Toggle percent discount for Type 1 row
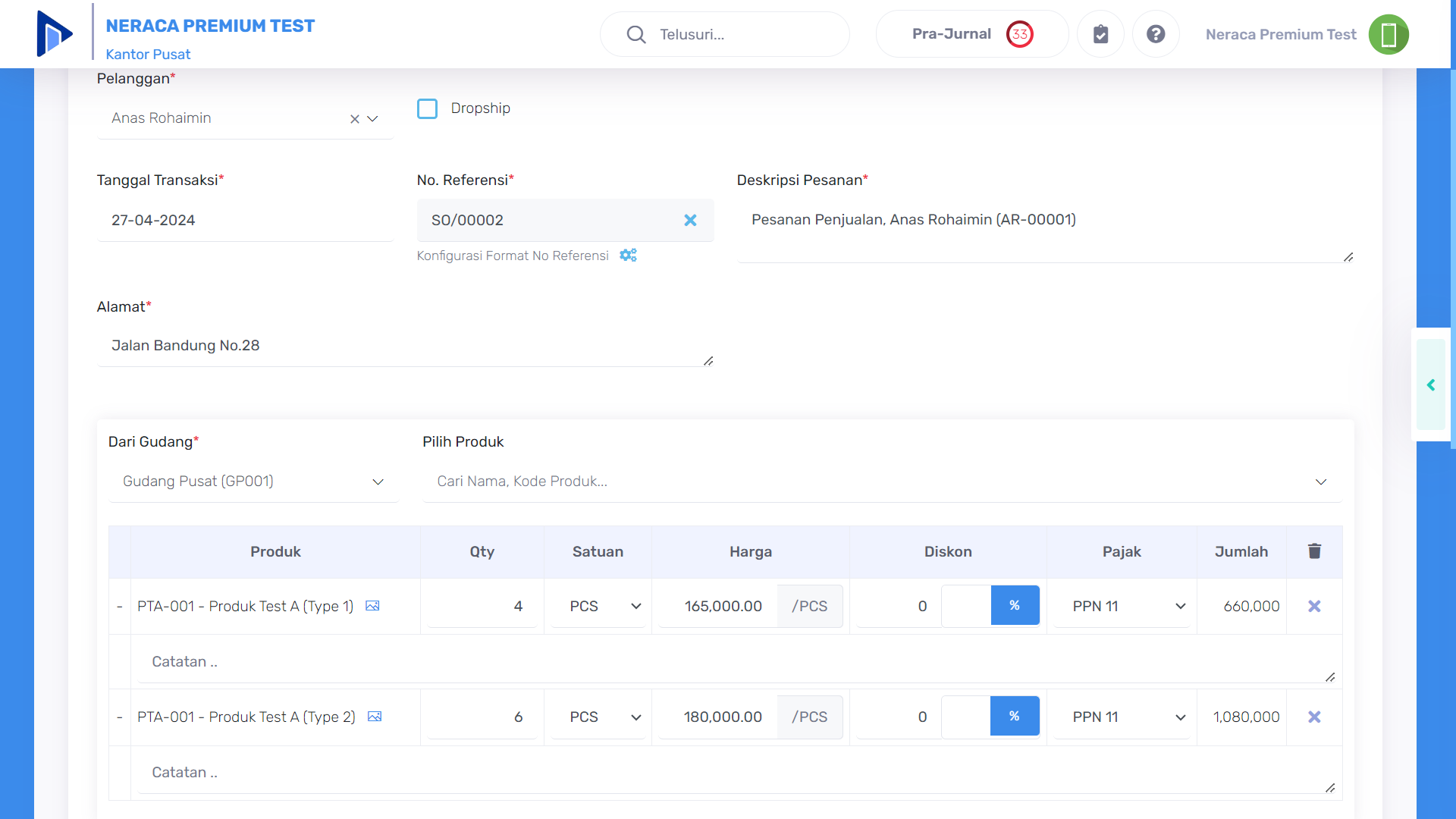The width and height of the screenshot is (1456, 819). 1015,605
